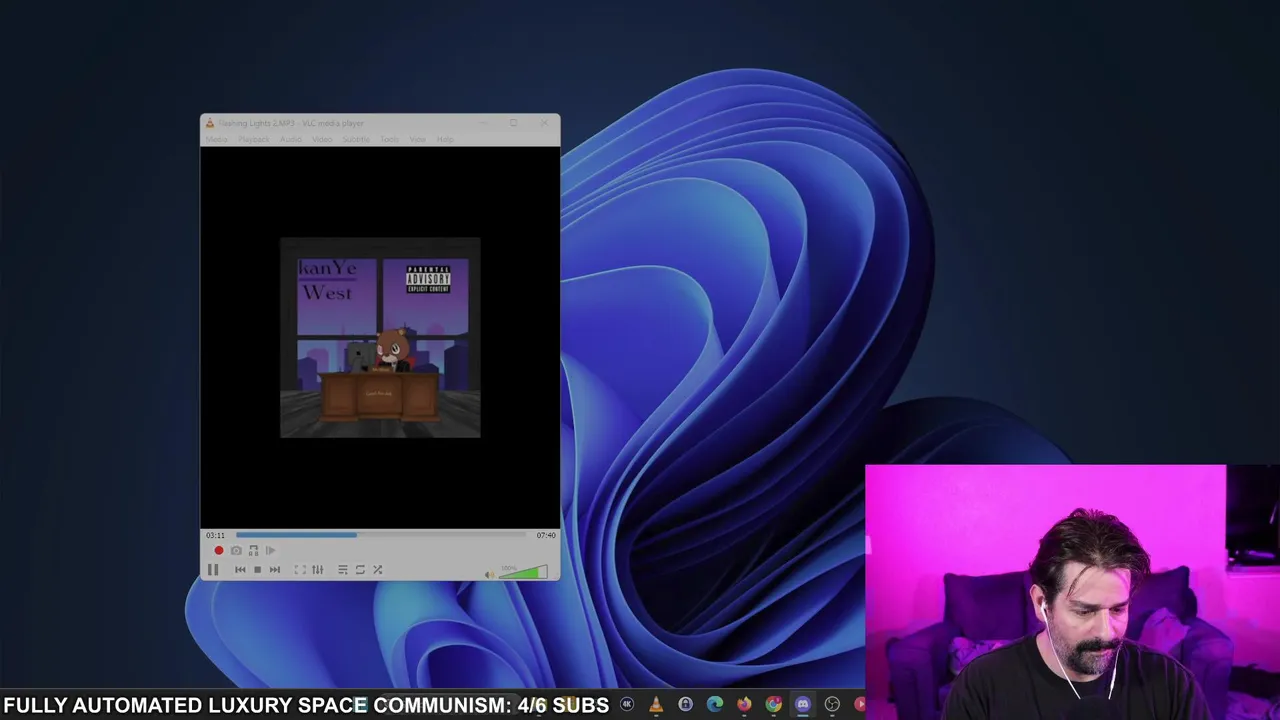Advance frame by frame
The image size is (1280, 720).
pos(270,550)
